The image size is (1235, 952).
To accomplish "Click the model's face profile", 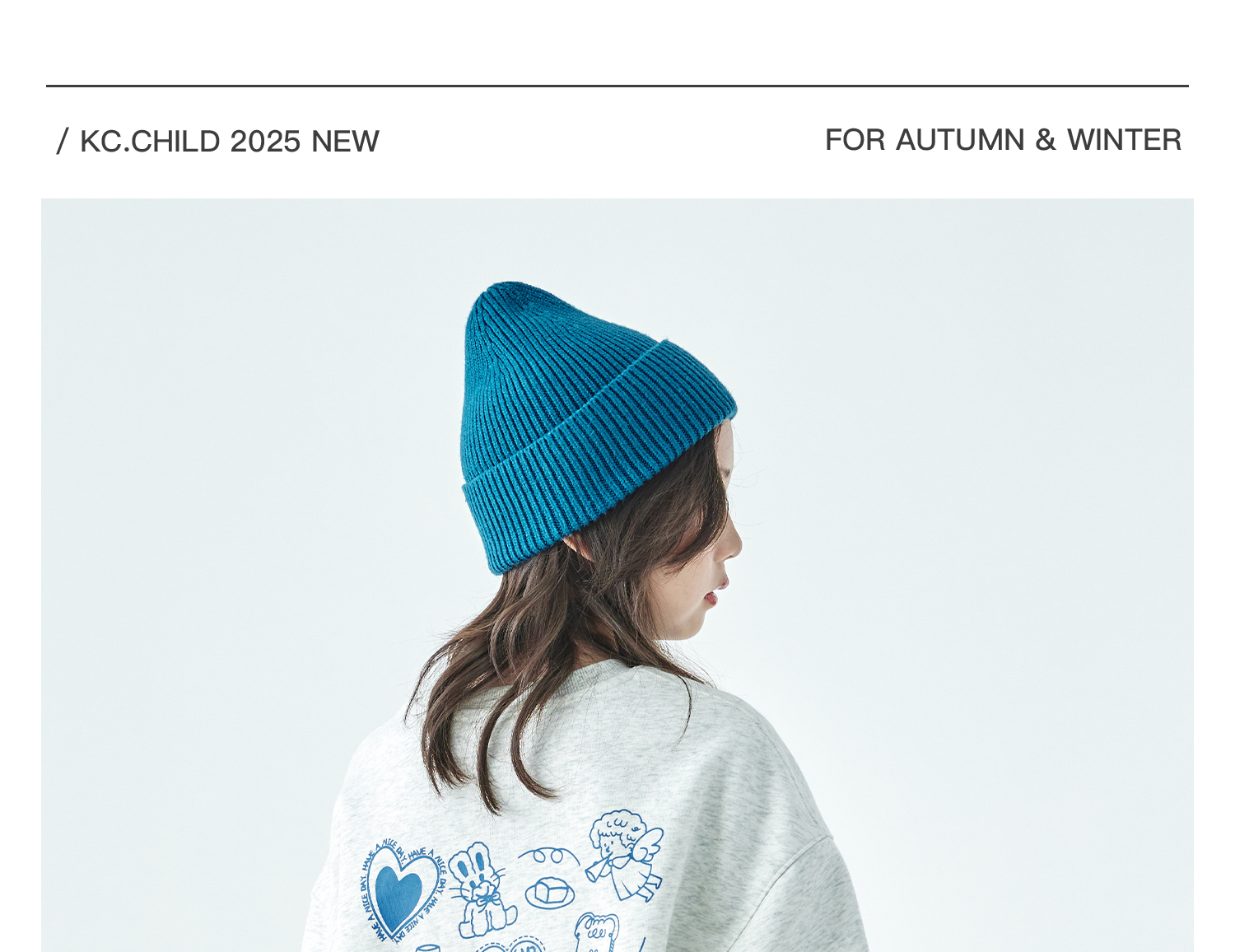I will (x=710, y=544).
